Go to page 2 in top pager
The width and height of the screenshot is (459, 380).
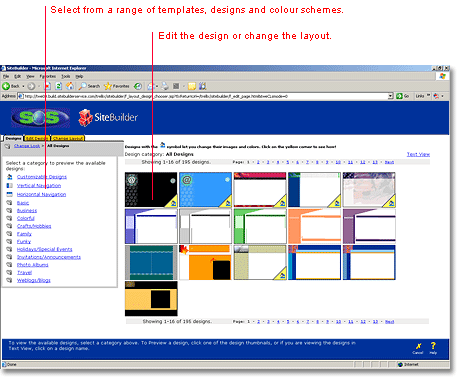point(258,162)
